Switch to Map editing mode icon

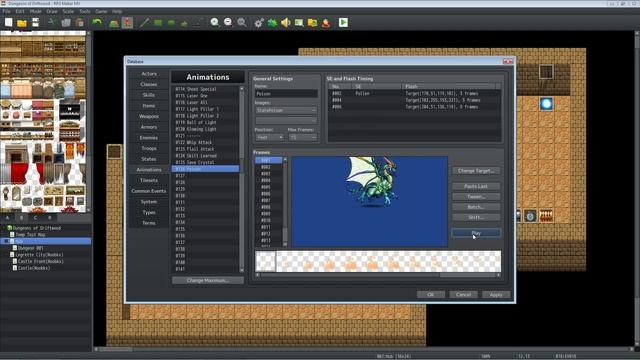(x=114, y=22)
